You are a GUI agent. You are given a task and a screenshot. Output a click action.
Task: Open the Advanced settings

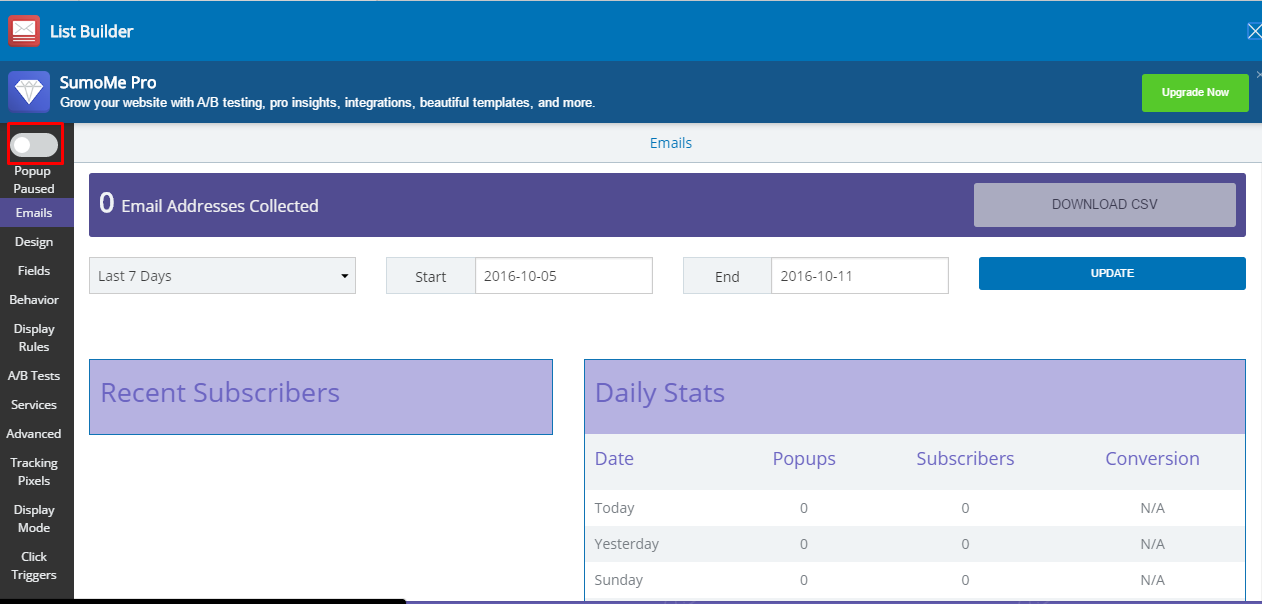(x=34, y=434)
